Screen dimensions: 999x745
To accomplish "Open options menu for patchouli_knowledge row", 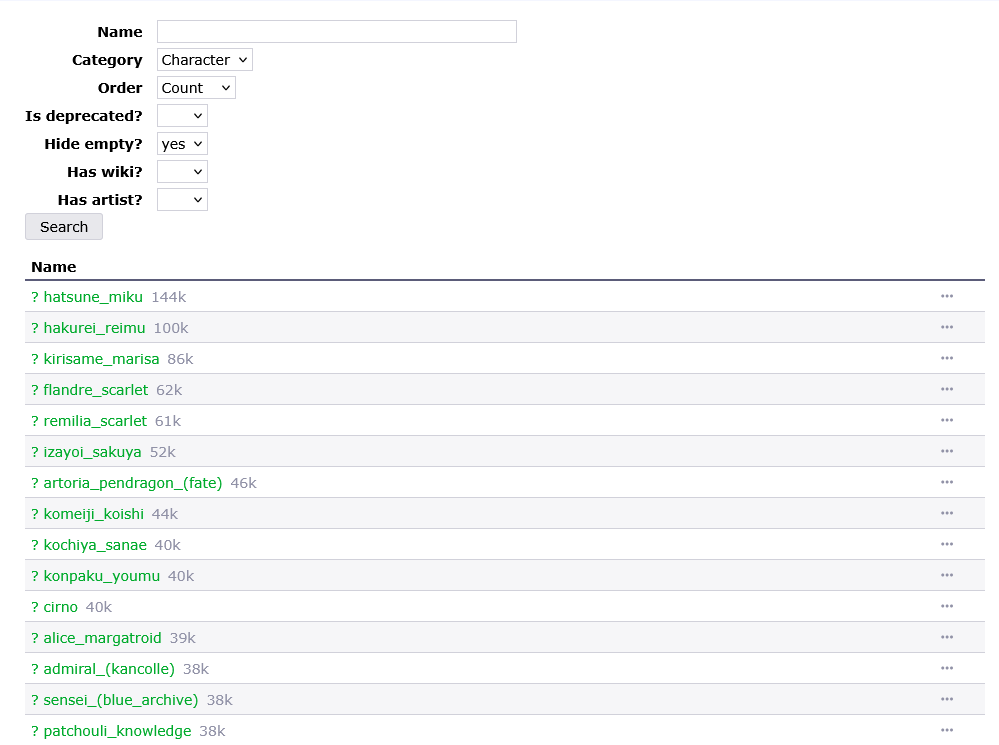I will pos(947,730).
